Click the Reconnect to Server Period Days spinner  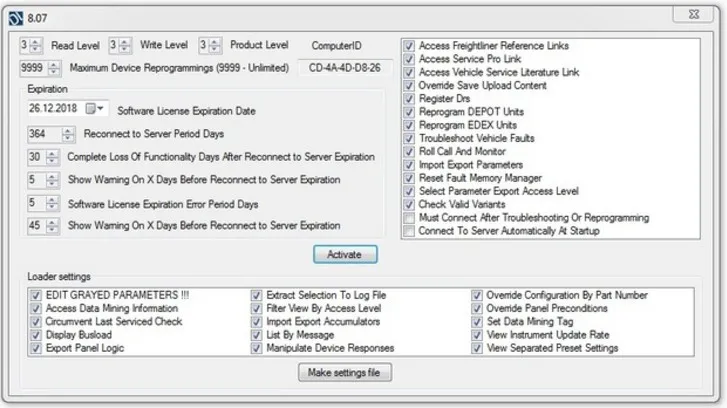pyautogui.click(x=68, y=134)
